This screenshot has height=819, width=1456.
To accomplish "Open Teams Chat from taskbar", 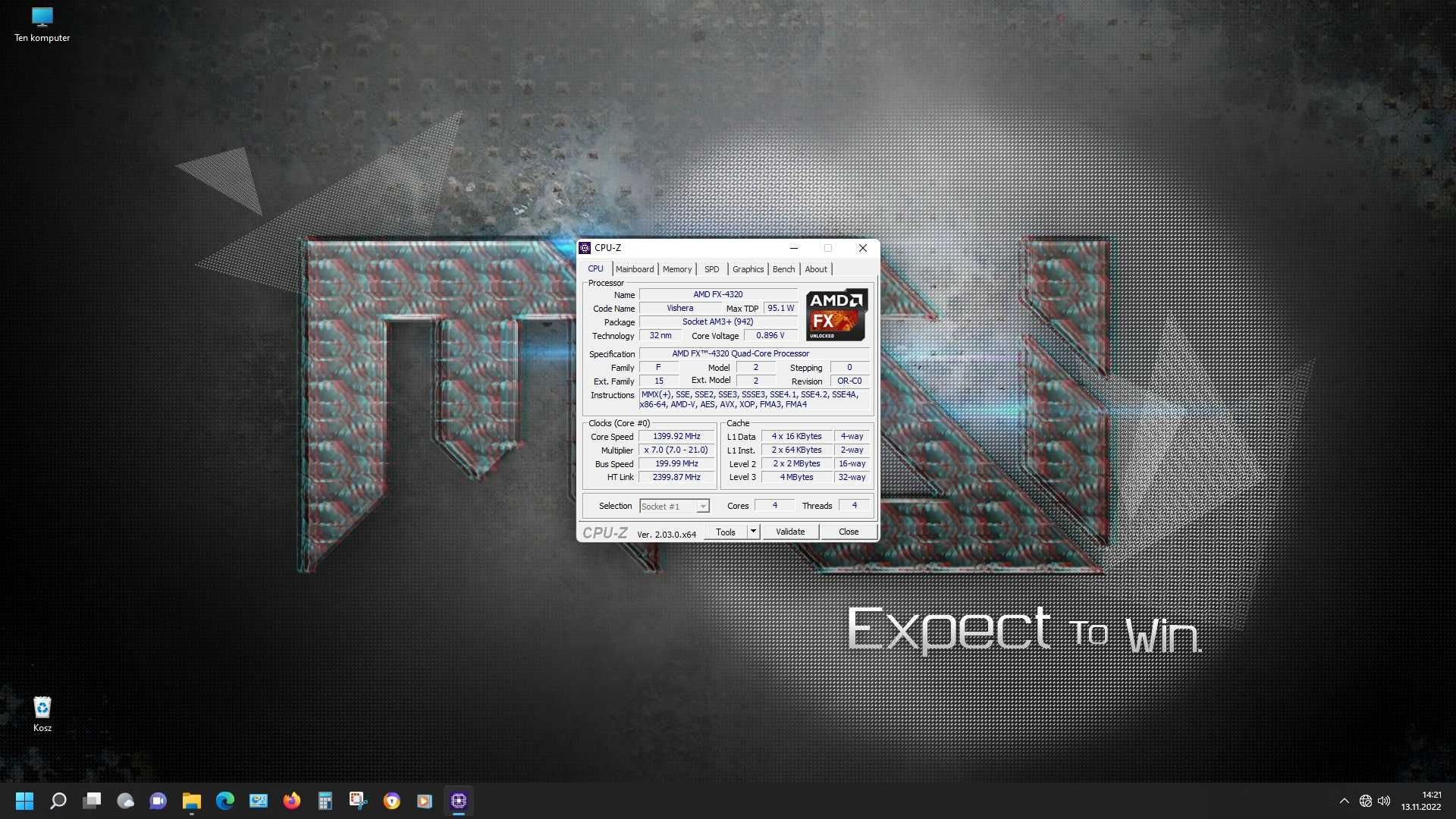I will (x=158, y=801).
